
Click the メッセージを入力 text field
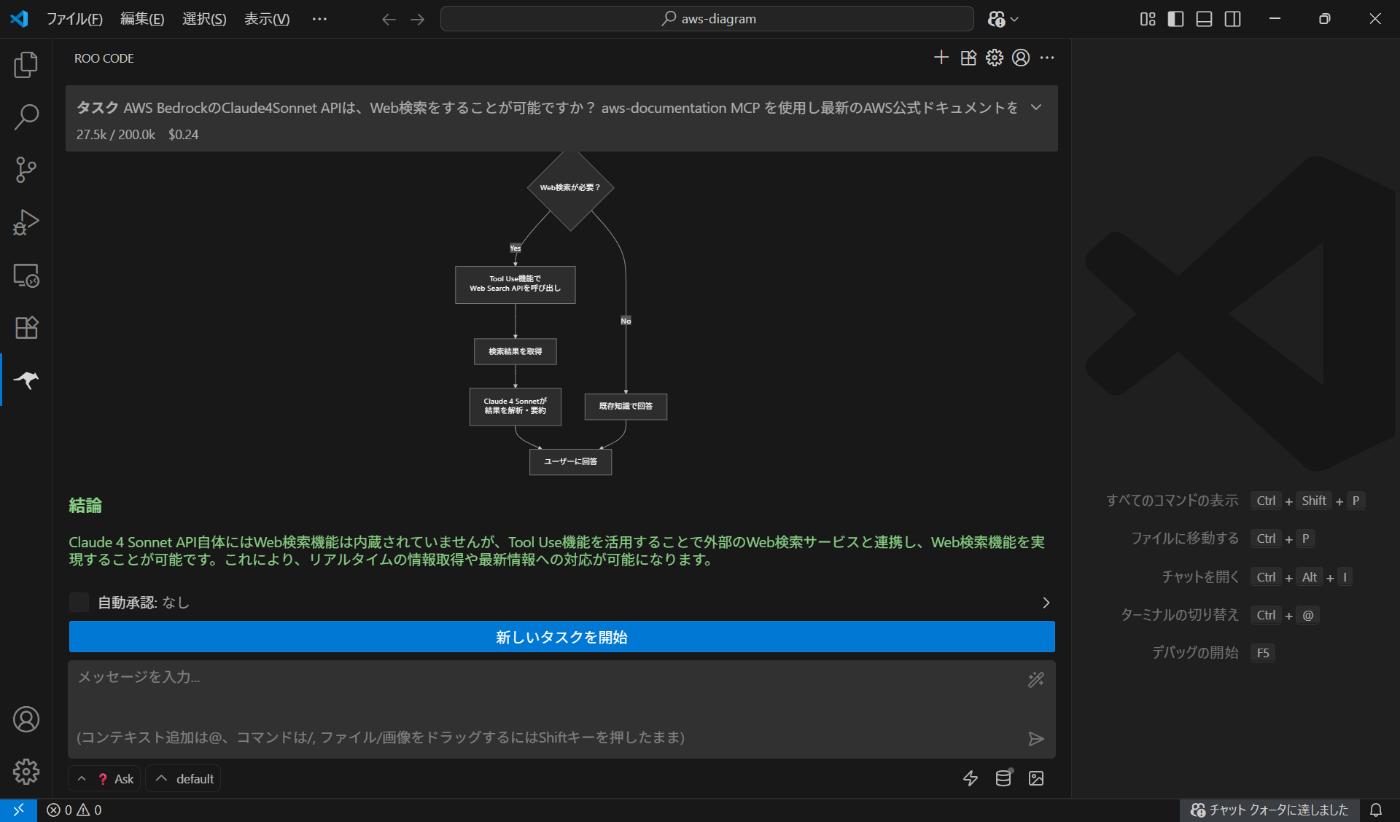tap(562, 708)
